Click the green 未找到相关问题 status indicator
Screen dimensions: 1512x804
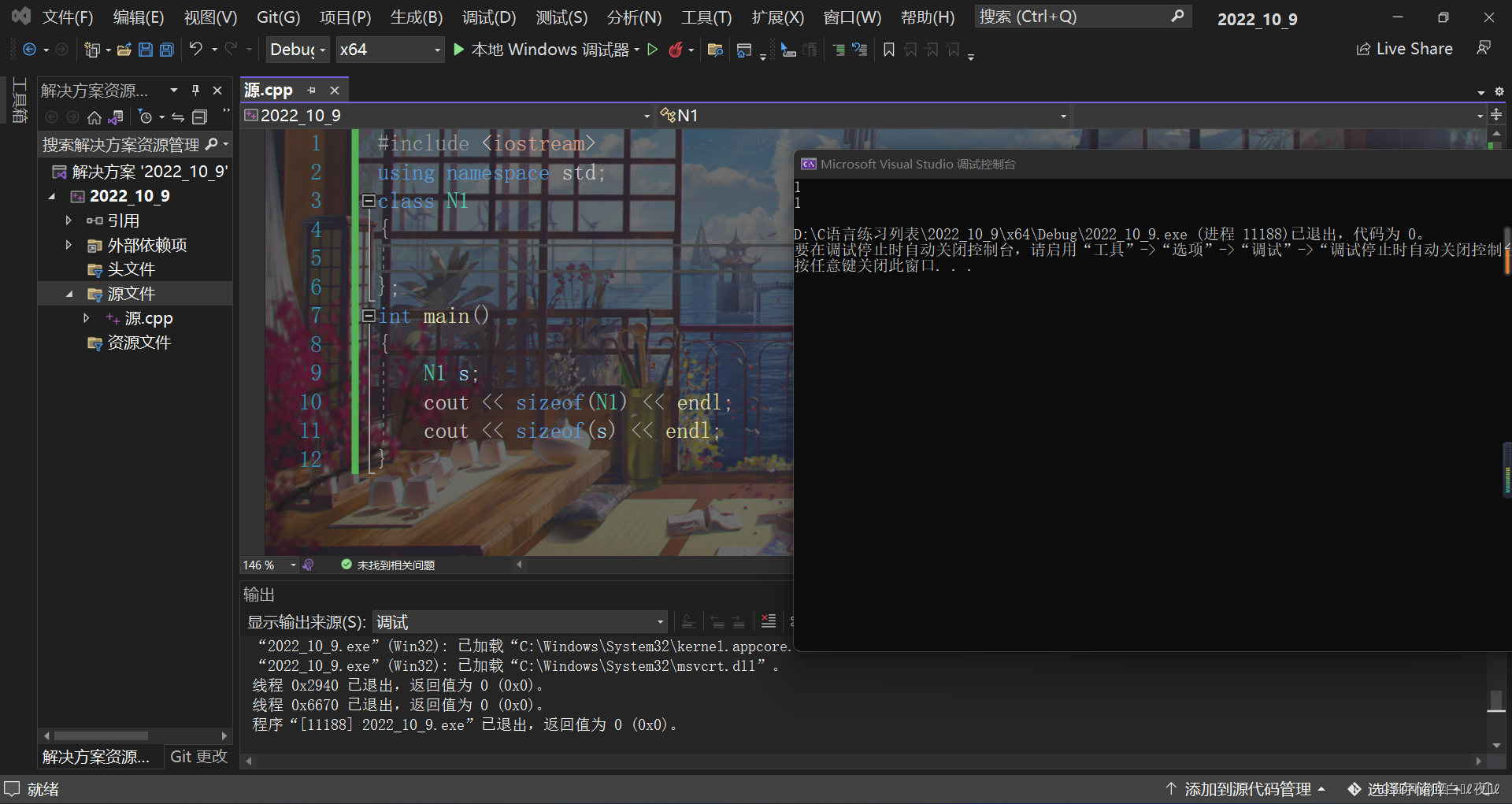[x=388, y=565]
